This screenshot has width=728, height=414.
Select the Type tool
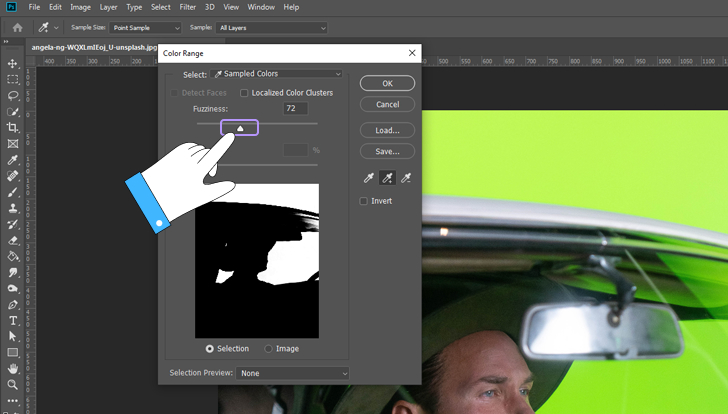pos(13,321)
